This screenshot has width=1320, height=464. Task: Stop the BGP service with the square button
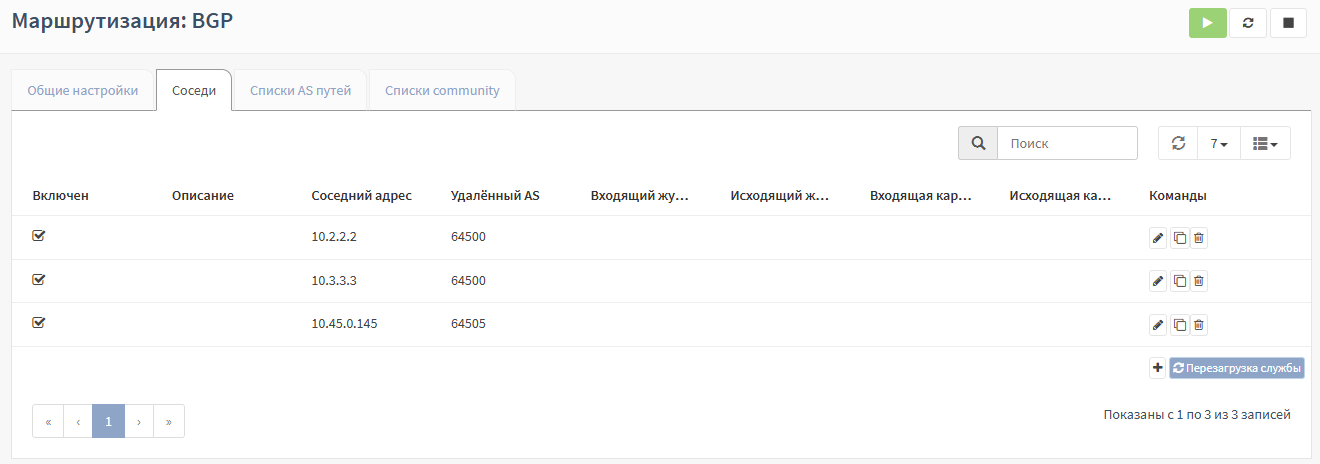[1288, 22]
